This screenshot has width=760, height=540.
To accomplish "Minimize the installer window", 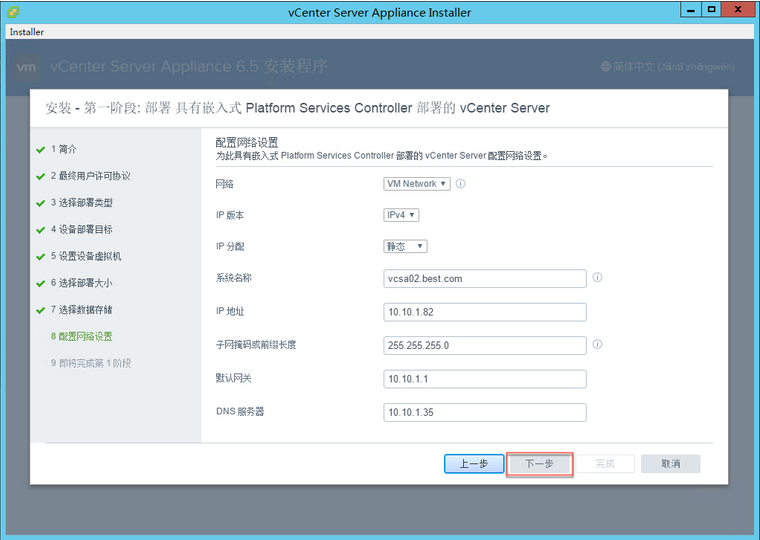I will pos(691,10).
